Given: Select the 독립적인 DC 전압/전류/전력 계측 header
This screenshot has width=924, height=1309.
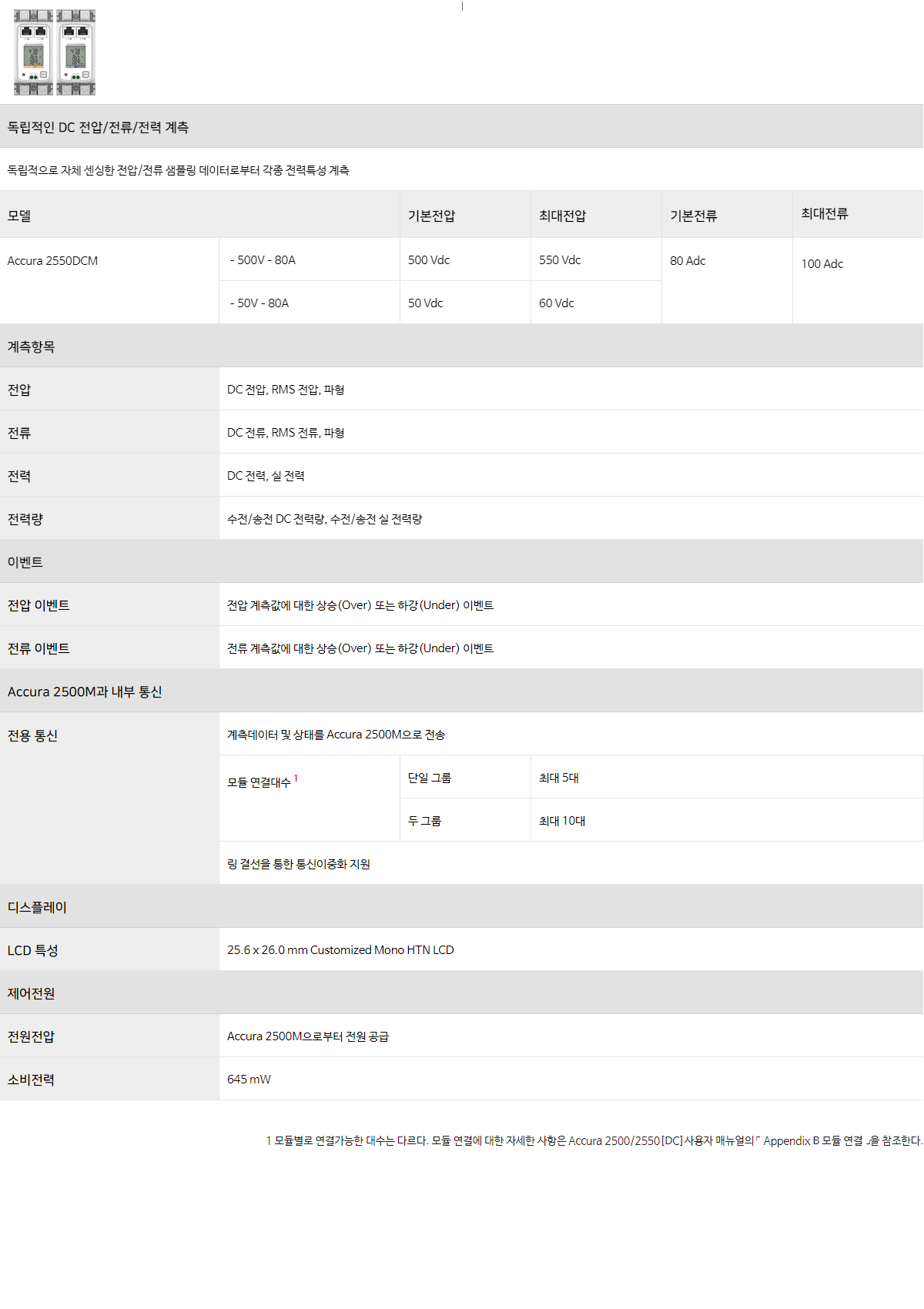Looking at the screenshot, I should click(x=98, y=127).
